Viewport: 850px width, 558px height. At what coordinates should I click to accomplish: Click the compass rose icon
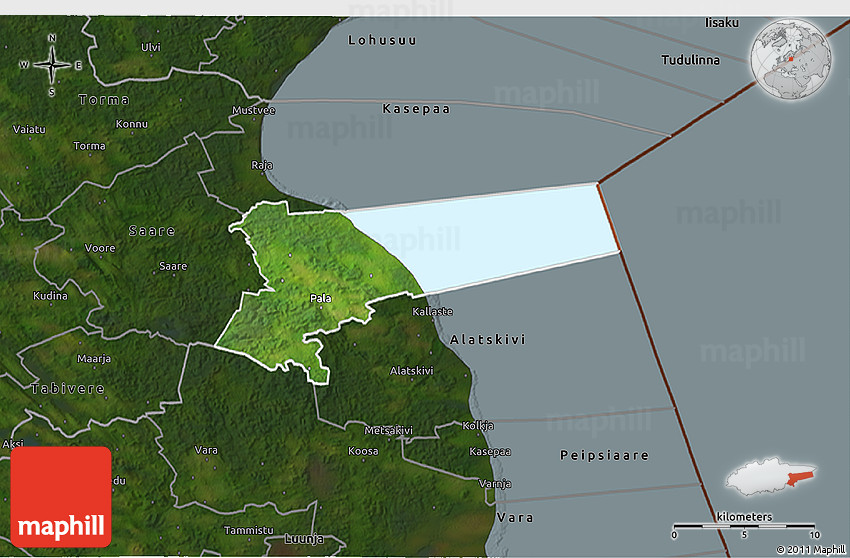(x=52, y=65)
